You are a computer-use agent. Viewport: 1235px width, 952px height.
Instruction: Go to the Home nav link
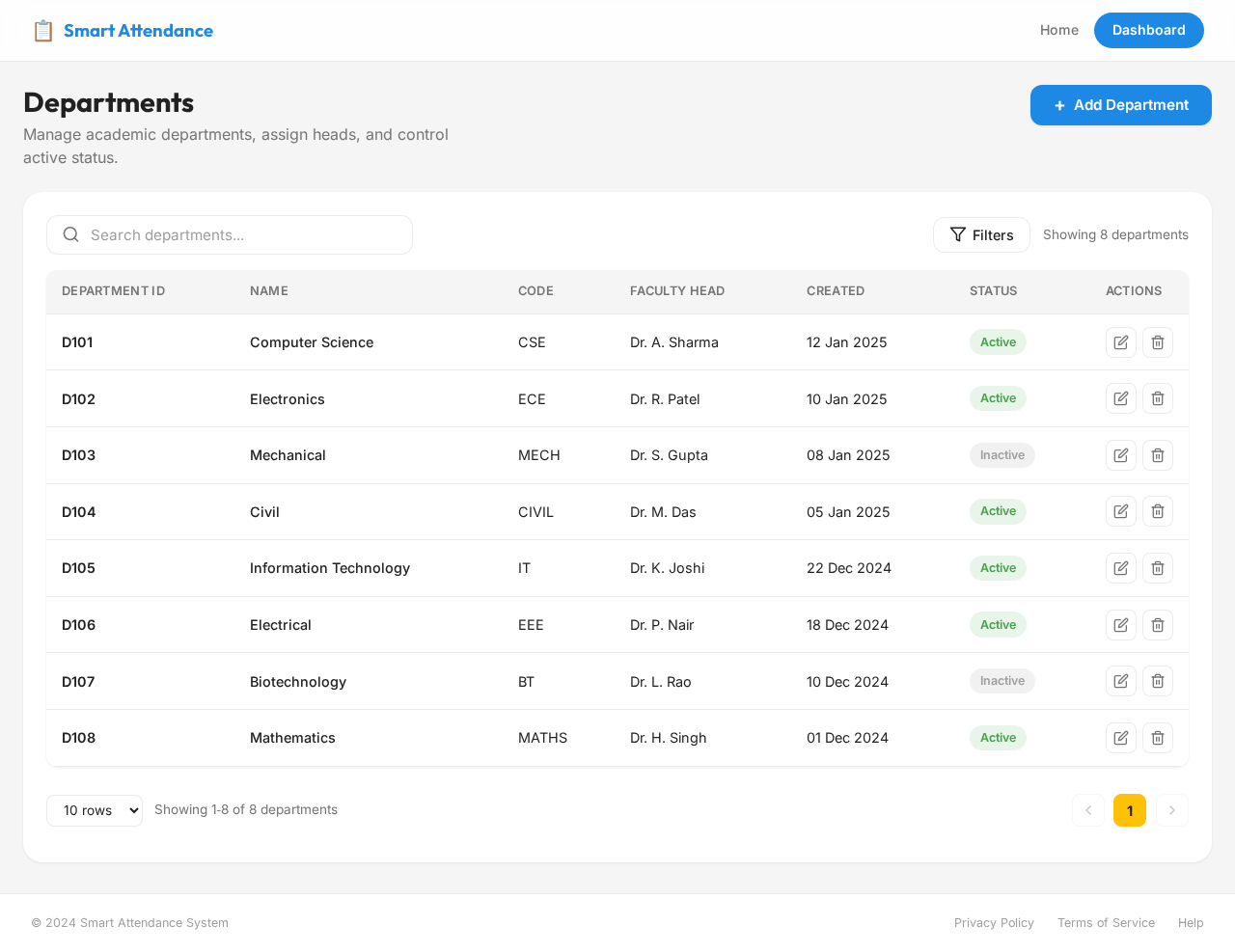pos(1059,30)
